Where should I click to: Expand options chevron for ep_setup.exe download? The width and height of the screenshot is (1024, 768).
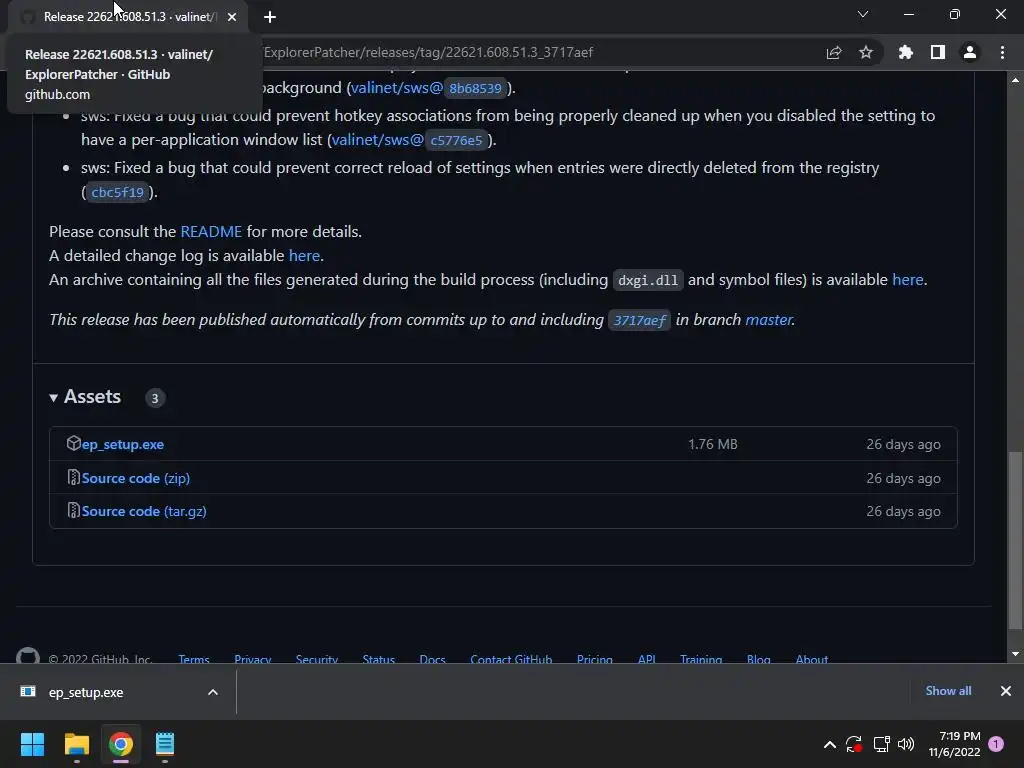coord(213,692)
